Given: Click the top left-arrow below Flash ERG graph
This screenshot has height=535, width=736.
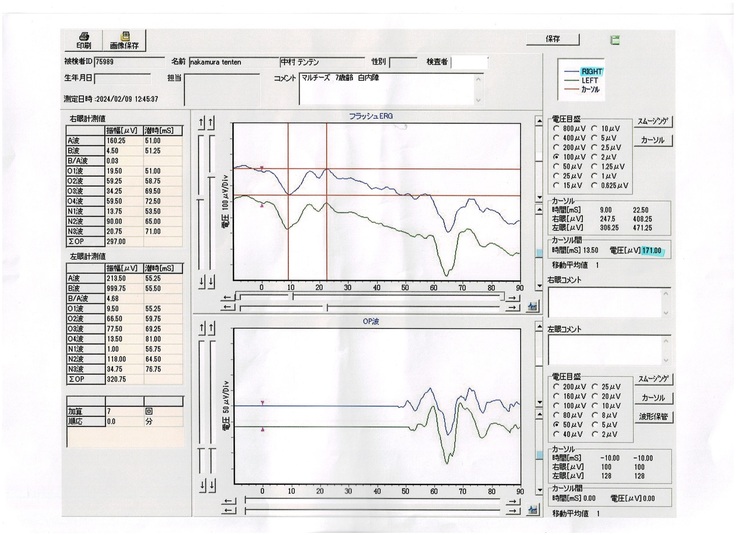Looking at the screenshot, I should tap(227, 296).
